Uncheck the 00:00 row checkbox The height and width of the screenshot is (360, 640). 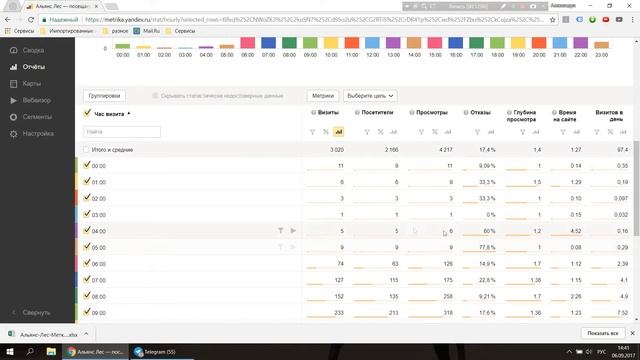[x=87, y=165]
